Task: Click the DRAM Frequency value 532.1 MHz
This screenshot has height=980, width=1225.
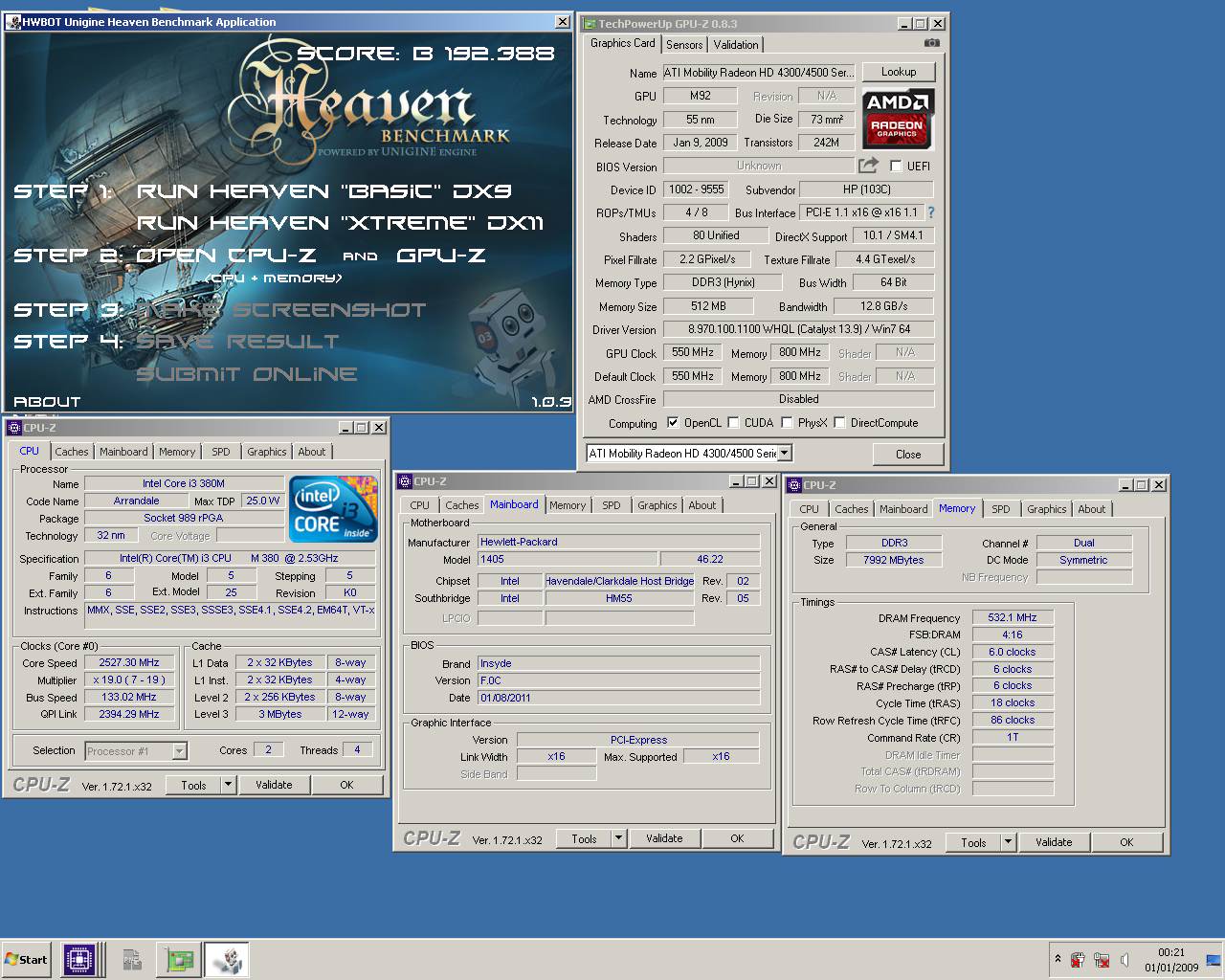Action: point(1013,617)
